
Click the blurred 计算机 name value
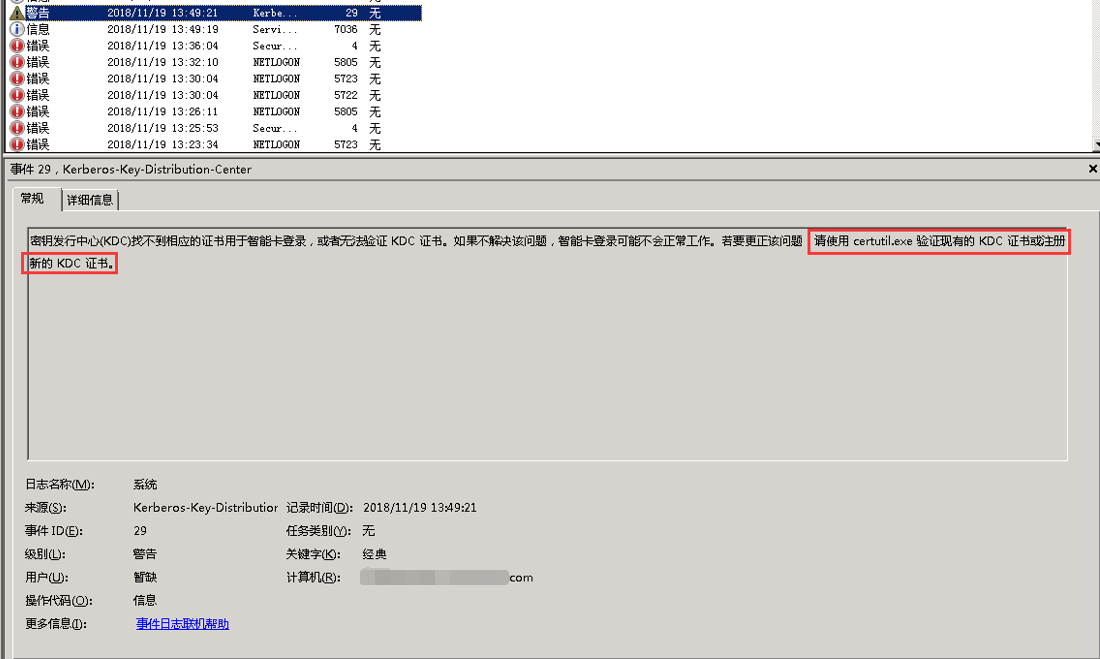(447, 577)
